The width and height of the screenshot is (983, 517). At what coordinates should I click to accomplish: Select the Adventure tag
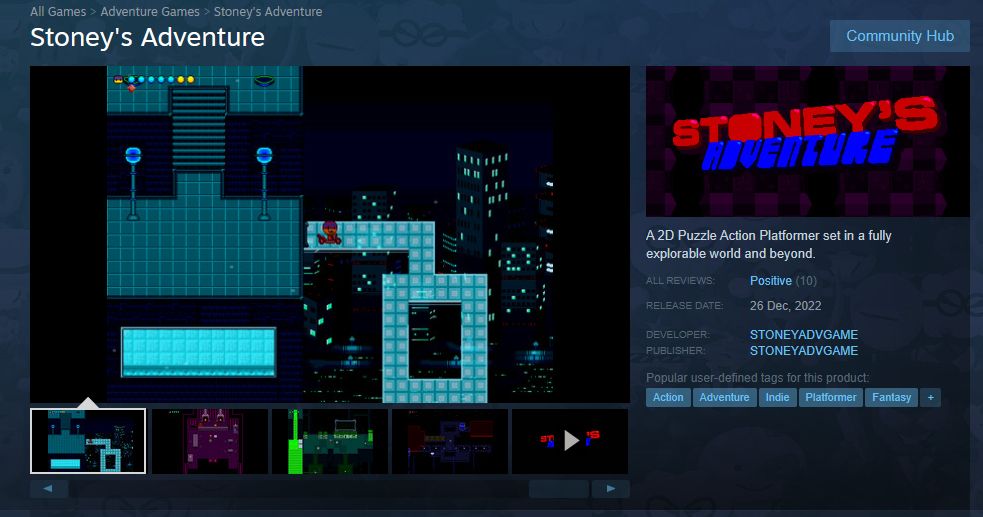724,397
